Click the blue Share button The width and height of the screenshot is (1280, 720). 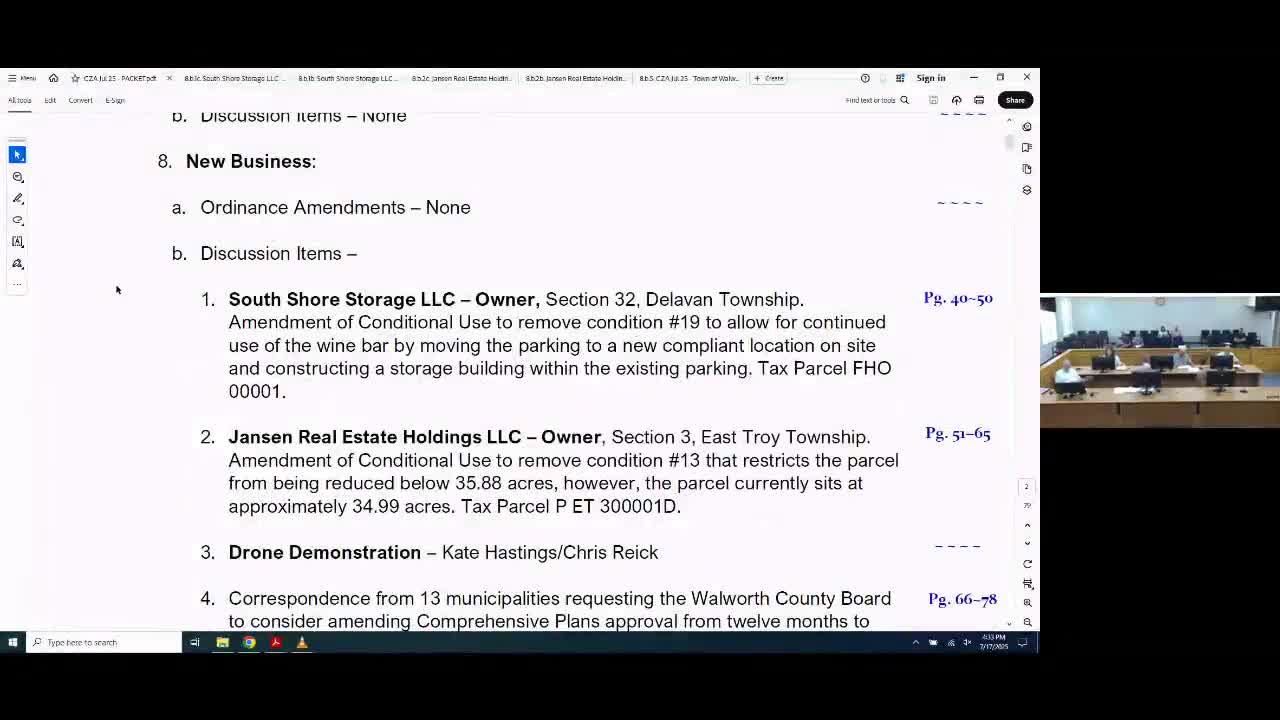click(1015, 100)
